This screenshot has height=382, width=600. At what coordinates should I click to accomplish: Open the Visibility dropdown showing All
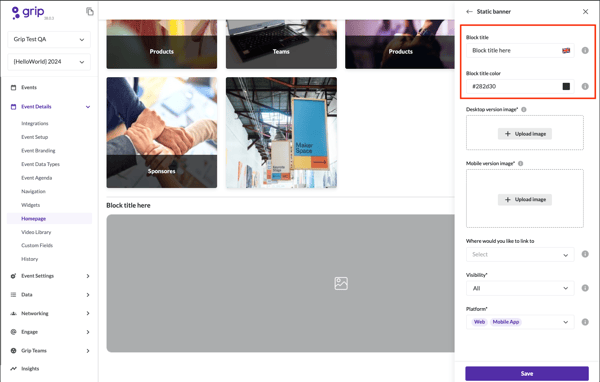[x=520, y=288]
